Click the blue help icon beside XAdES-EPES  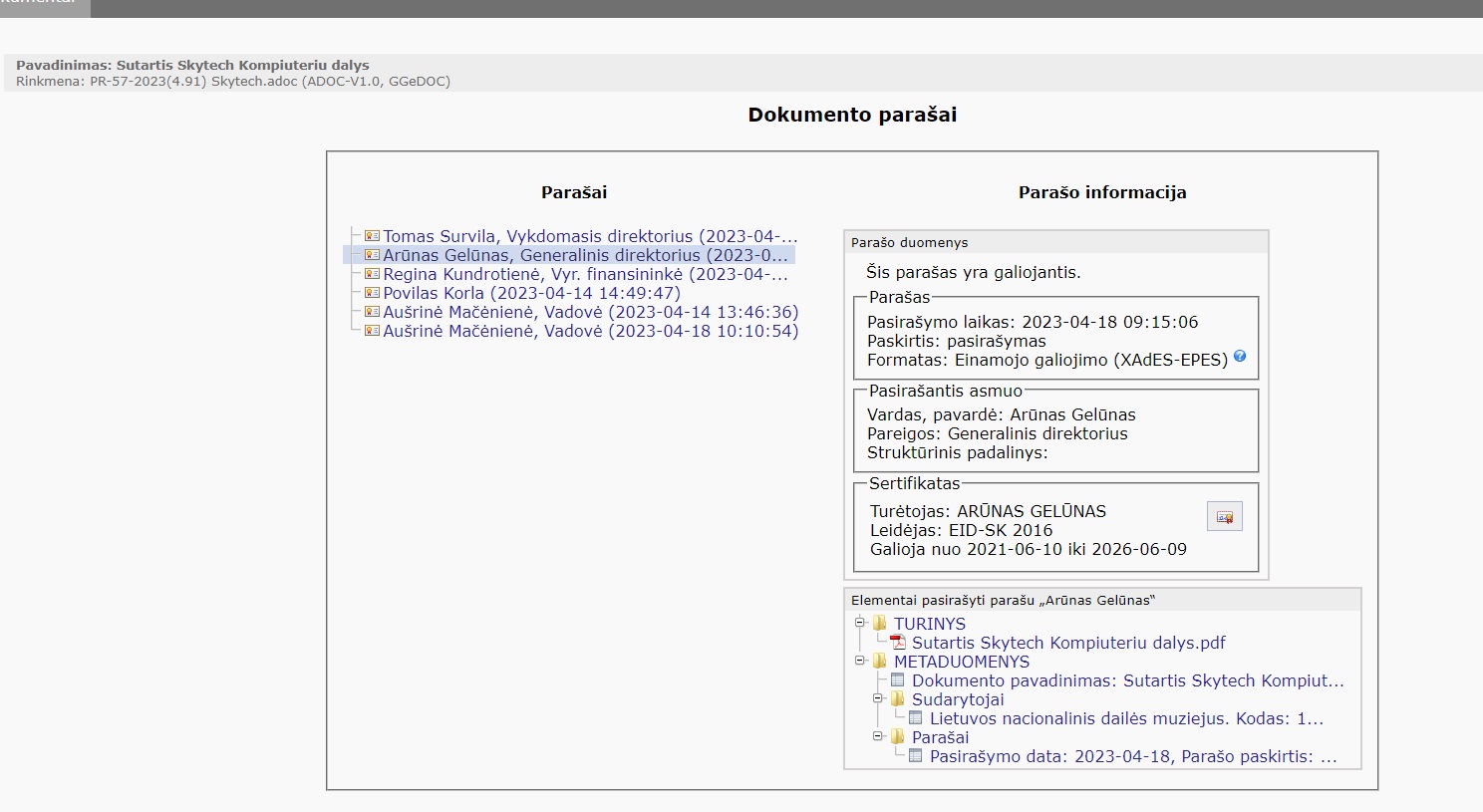(x=1240, y=357)
